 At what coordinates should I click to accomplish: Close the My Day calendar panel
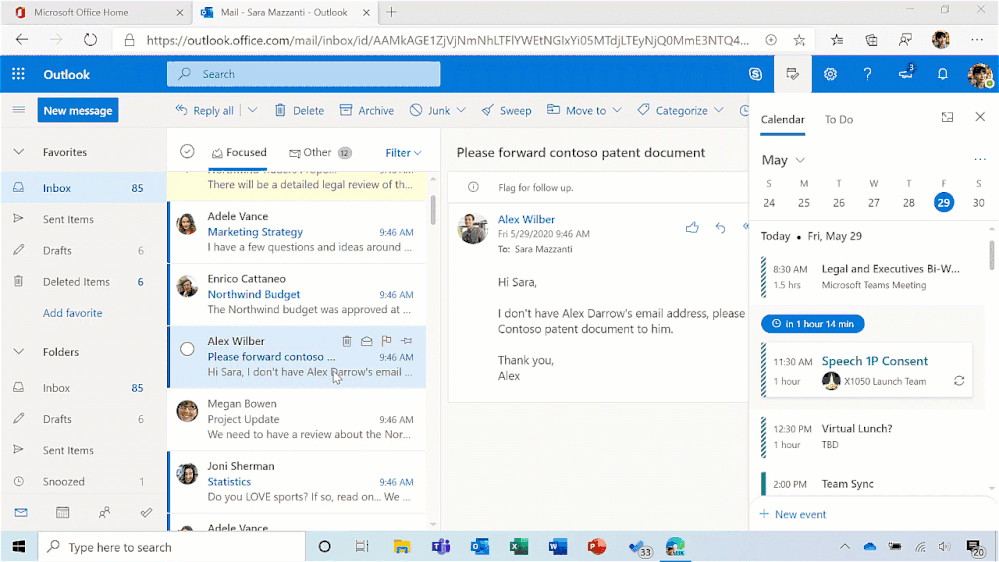point(980,117)
